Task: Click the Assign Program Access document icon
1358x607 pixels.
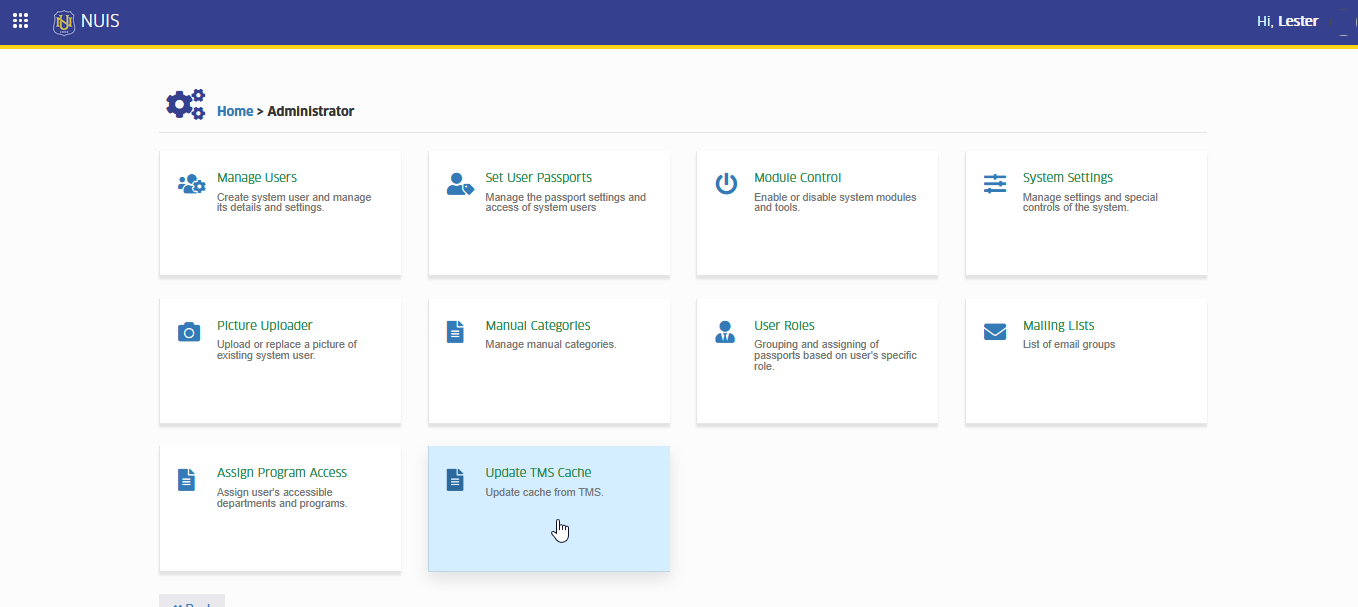Action: tap(187, 479)
